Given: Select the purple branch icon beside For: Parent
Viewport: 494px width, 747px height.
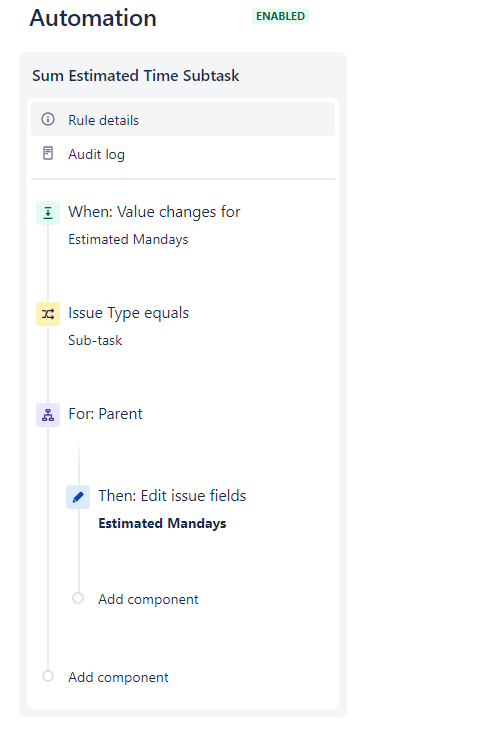Looking at the screenshot, I should click(48, 415).
